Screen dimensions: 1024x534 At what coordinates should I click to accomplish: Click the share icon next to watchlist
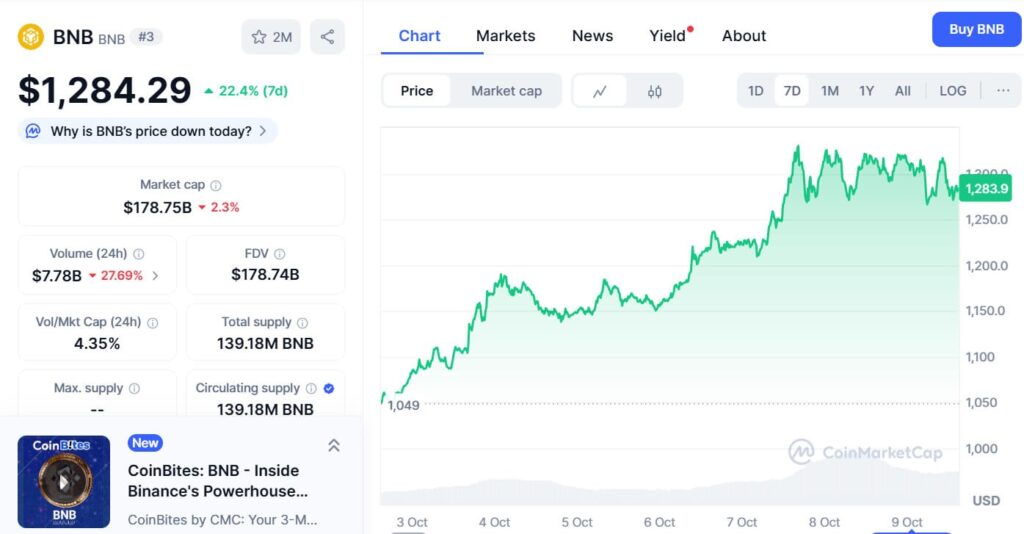tap(327, 37)
